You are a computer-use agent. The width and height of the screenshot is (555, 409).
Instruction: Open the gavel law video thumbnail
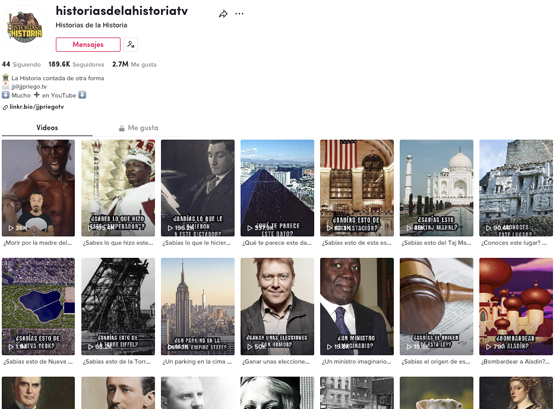pyautogui.click(x=436, y=306)
